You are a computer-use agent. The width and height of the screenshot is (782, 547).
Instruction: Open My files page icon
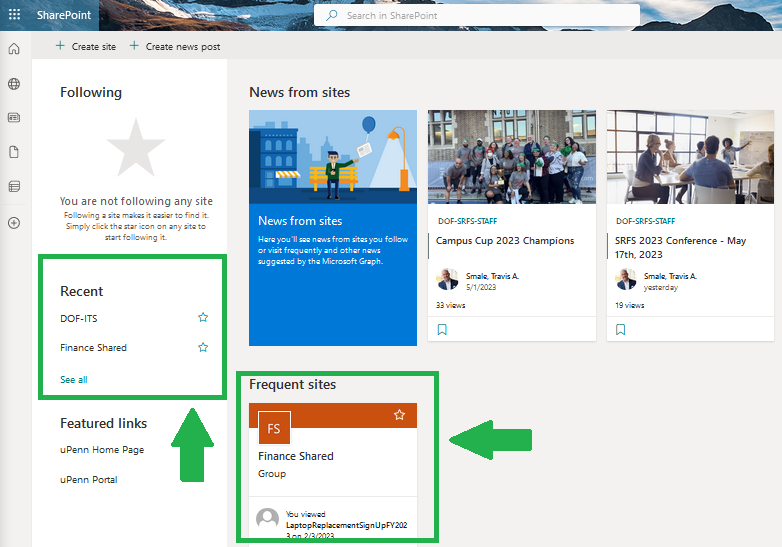pos(14,152)
